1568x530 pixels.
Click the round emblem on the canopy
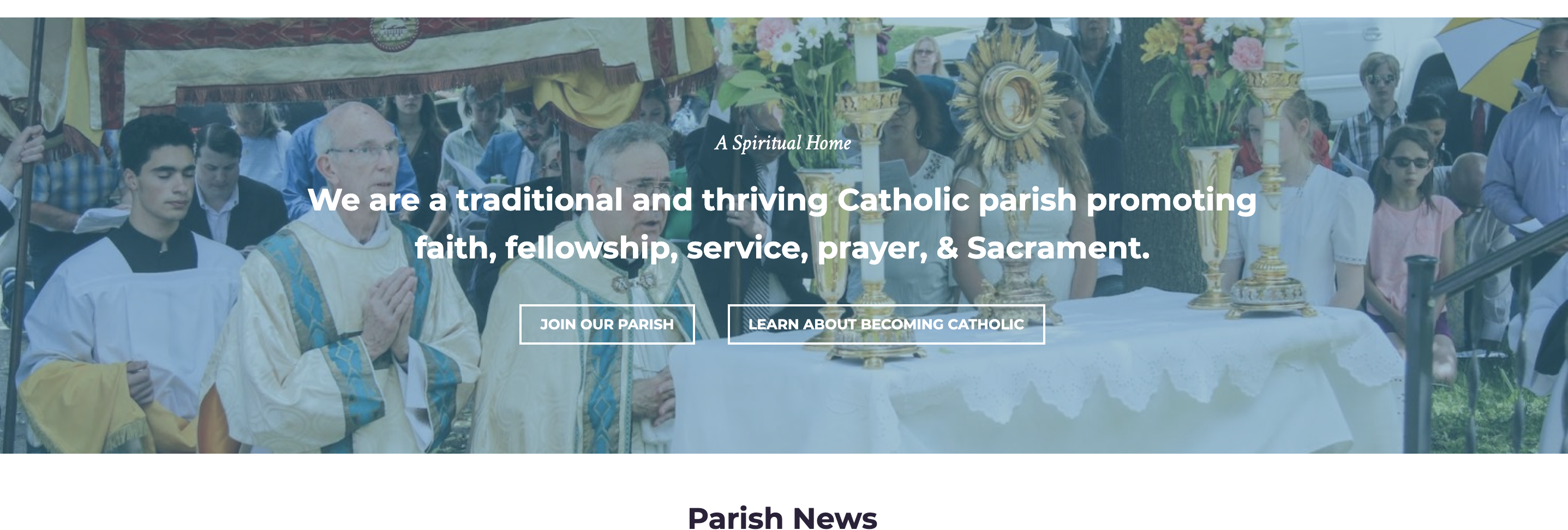pos(394,32)
